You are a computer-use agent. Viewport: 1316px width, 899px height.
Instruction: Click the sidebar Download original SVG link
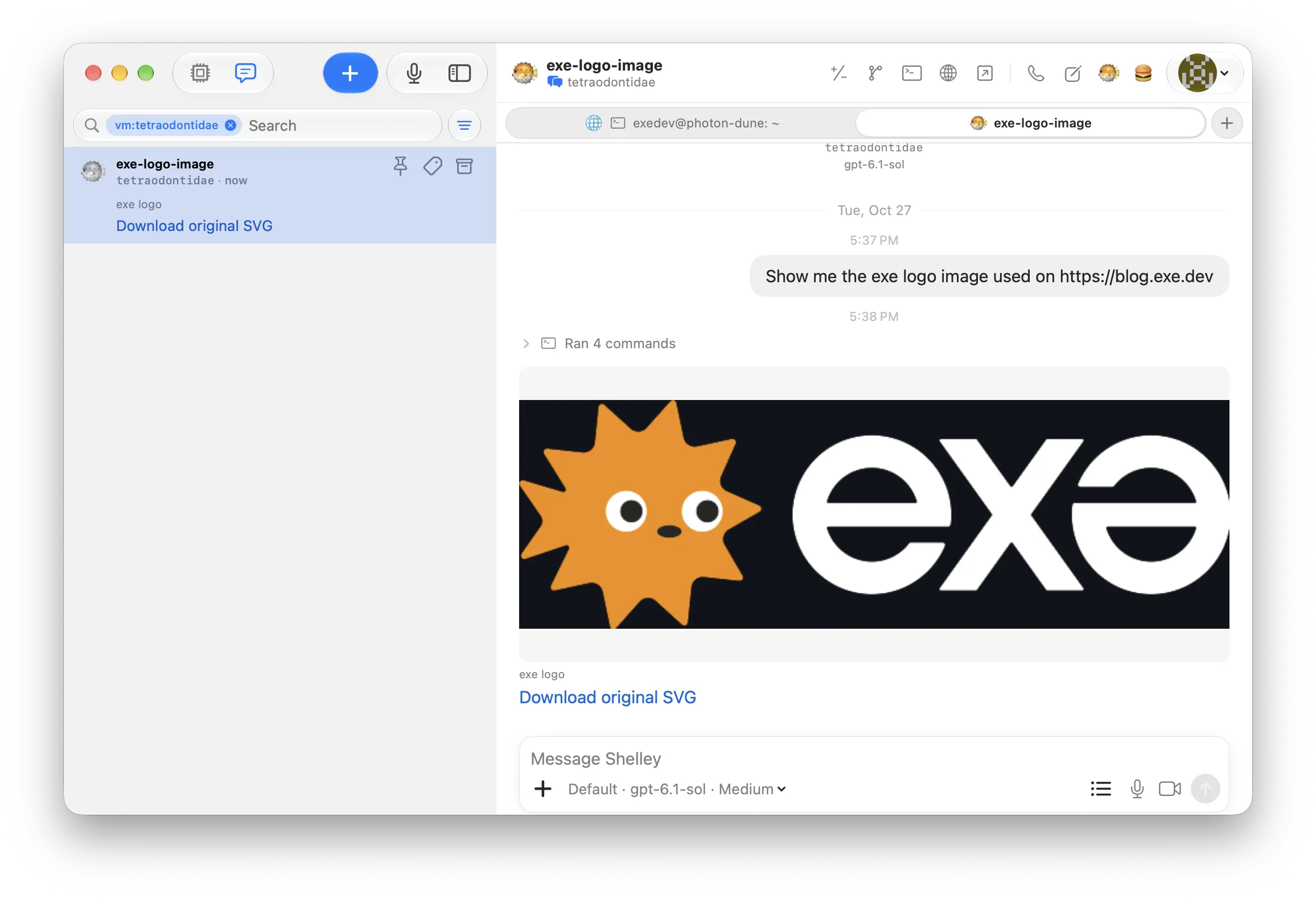(x=194, y=226)
